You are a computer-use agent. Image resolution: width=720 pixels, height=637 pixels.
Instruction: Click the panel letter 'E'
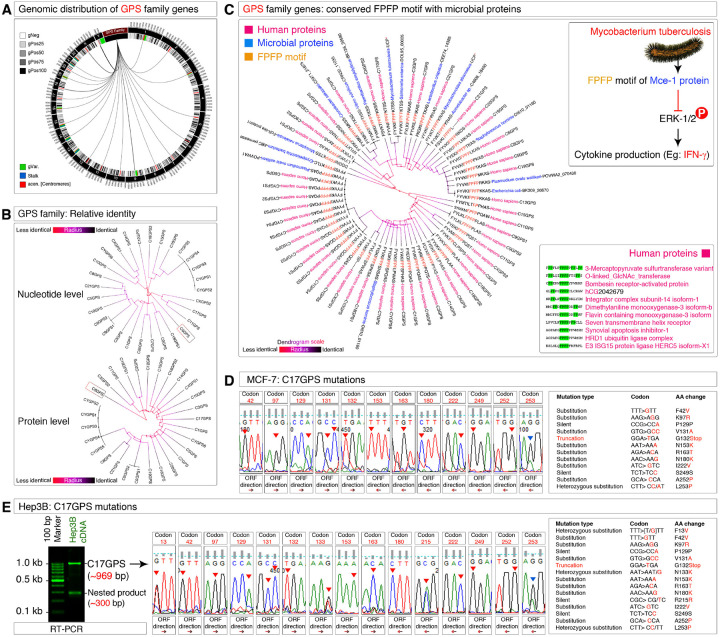pyautogui.click(x=6, y=507)
